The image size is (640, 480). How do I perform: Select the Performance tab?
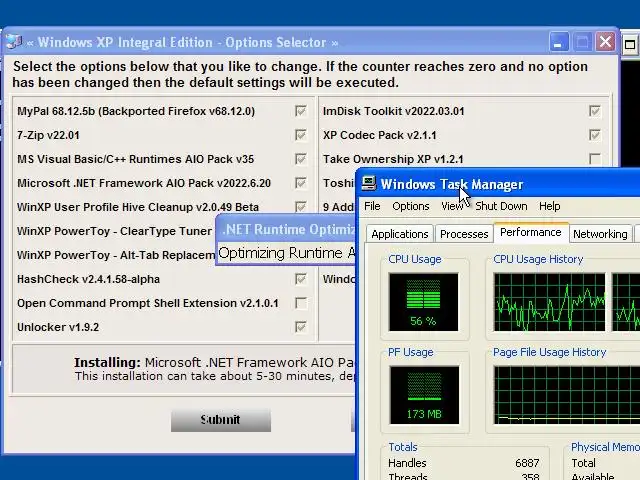coord(531,232)
